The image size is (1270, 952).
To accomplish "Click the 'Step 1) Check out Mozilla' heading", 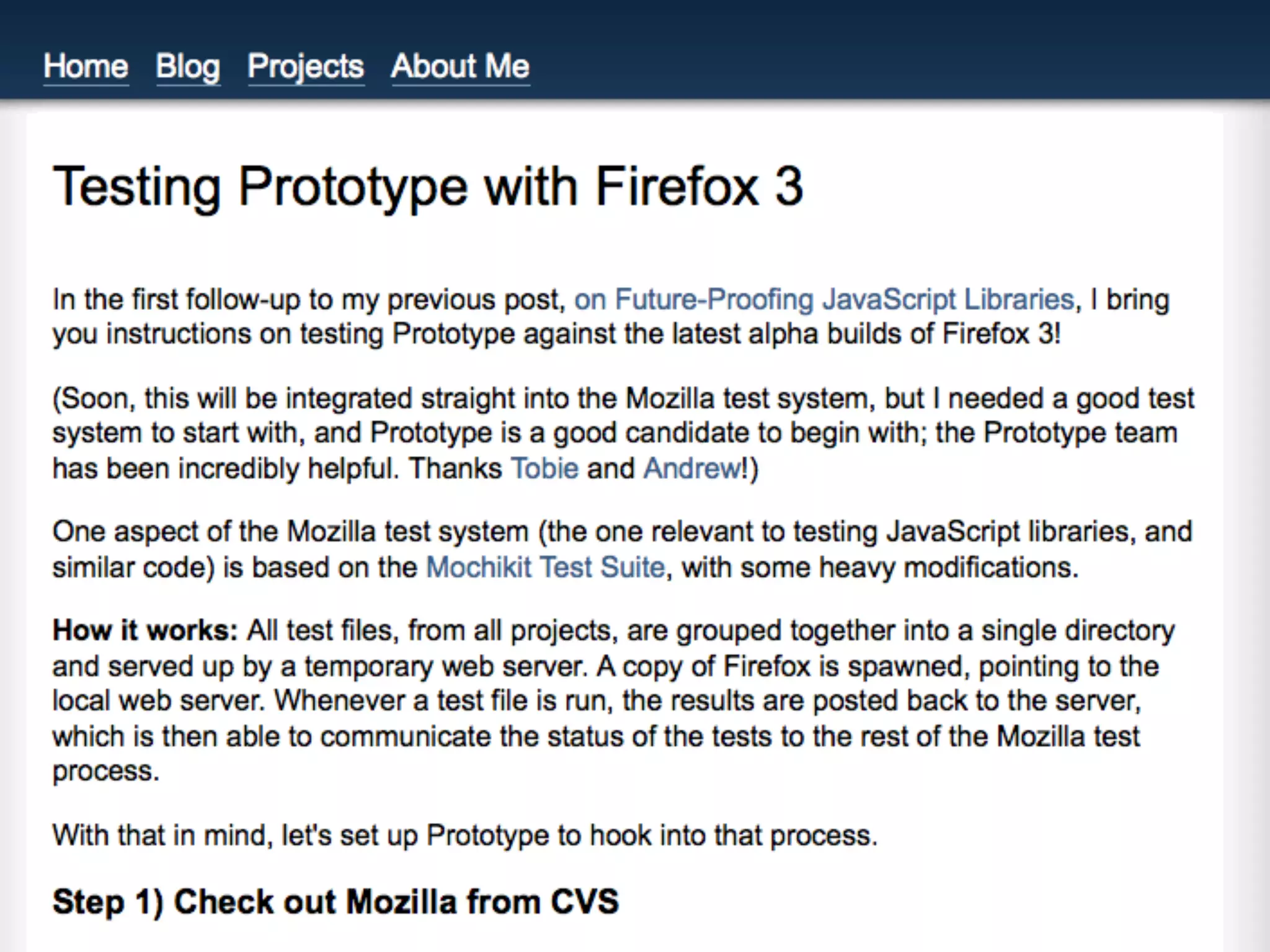I will (335, 902).
